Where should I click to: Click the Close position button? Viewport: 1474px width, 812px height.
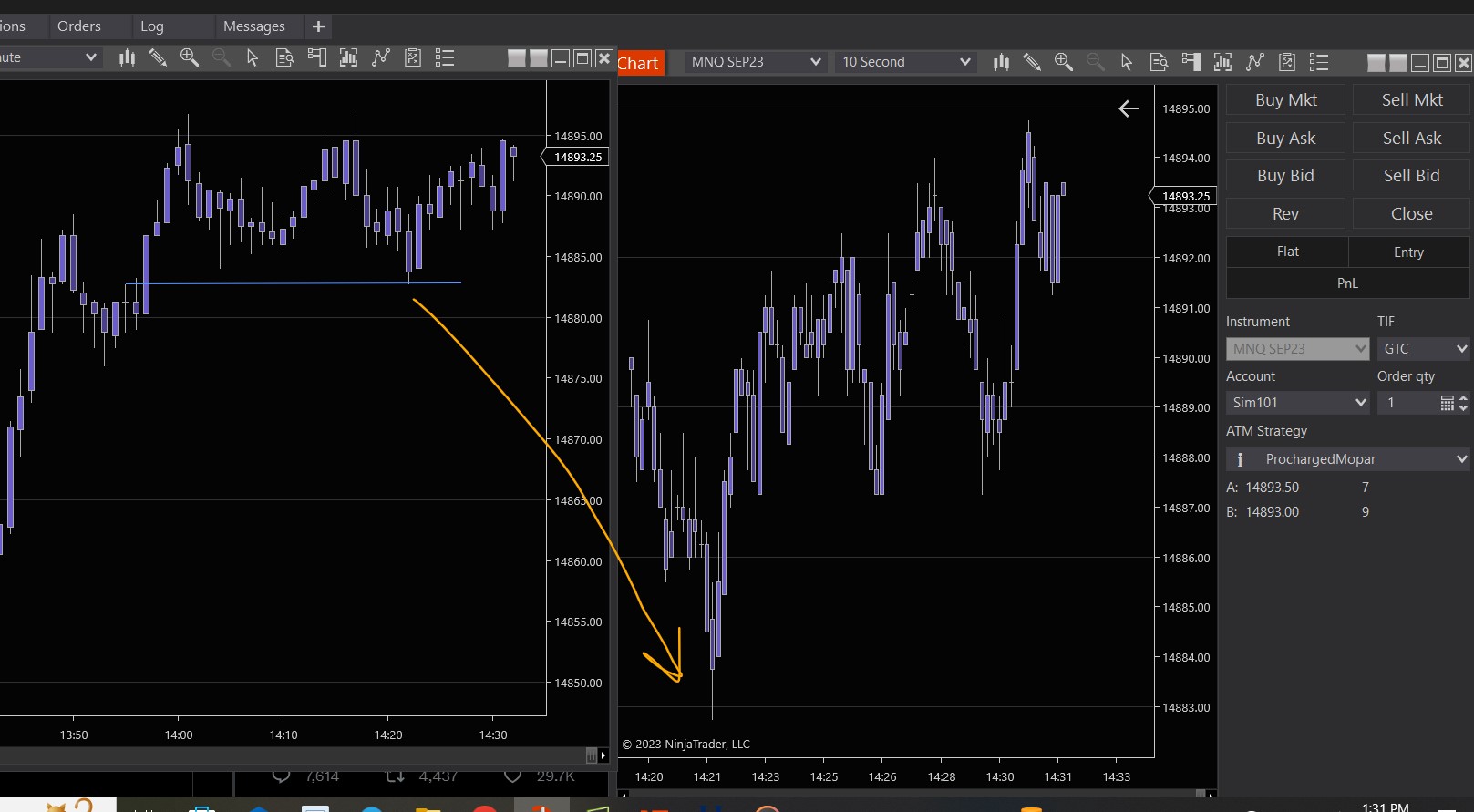click(1411, 214)
